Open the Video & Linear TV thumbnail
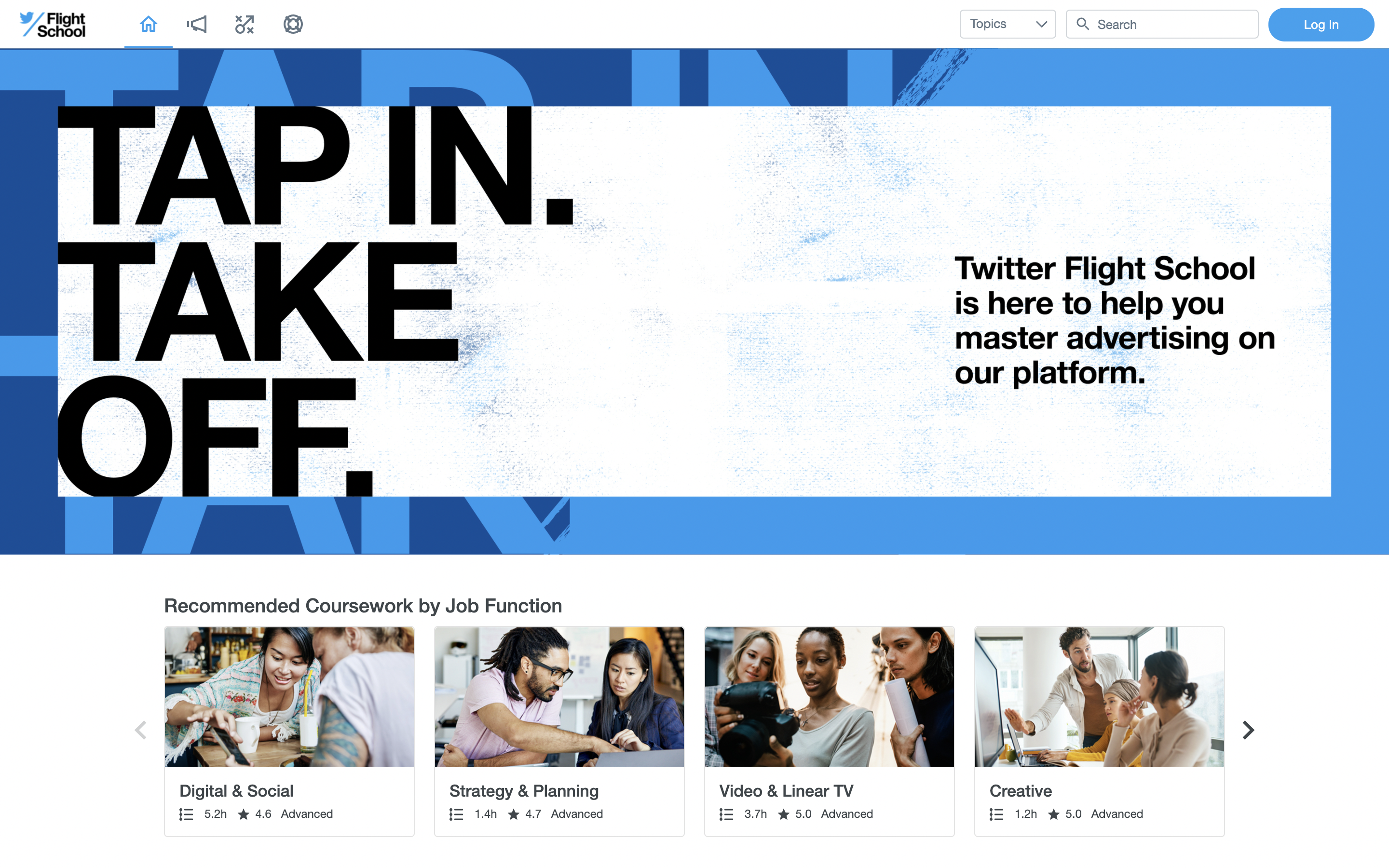Image resolution: width=1389 pixels, height=868 pixels. click(x=830, y=697)
